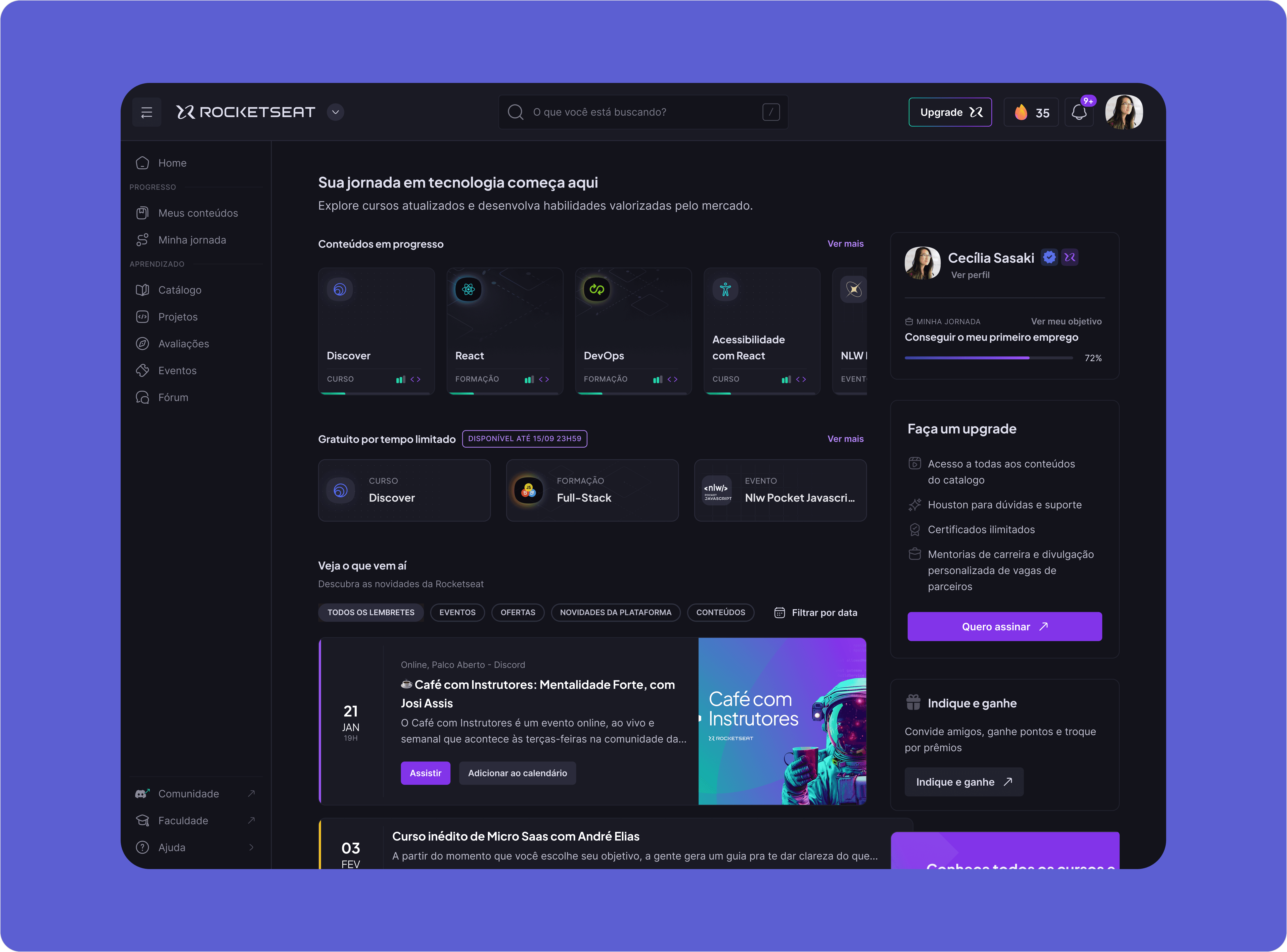Open the user avatar in header
The width and height of the screenshot is (1287, 952).
pyautogui.click(x=1123, y=112)
